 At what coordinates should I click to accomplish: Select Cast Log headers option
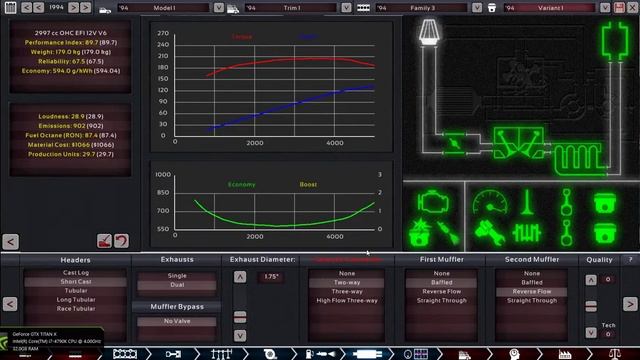[x=76, y=273]
